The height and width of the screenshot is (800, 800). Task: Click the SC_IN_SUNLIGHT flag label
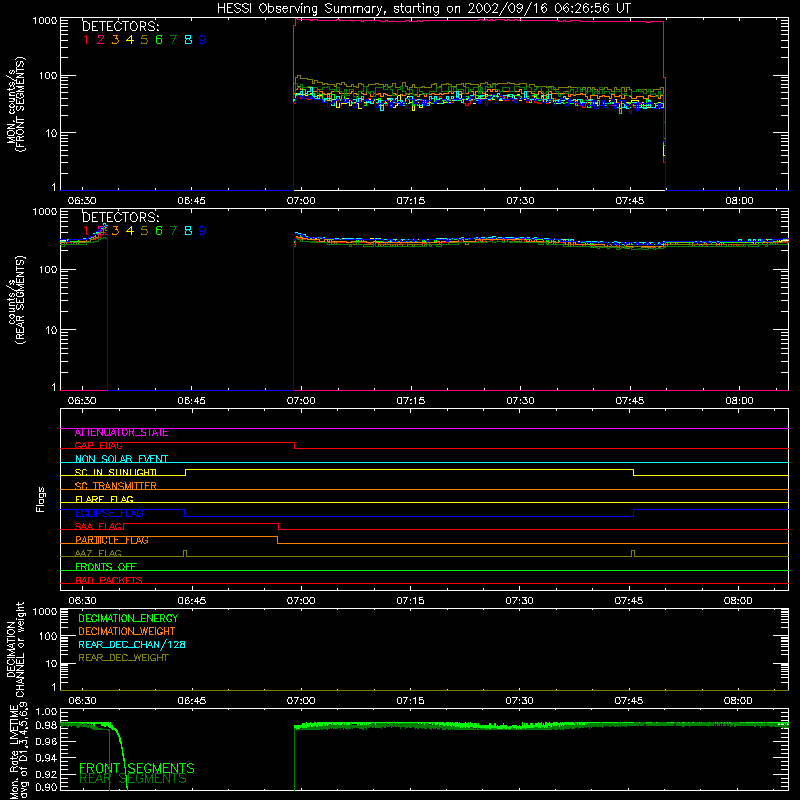[x=116, y=472]
